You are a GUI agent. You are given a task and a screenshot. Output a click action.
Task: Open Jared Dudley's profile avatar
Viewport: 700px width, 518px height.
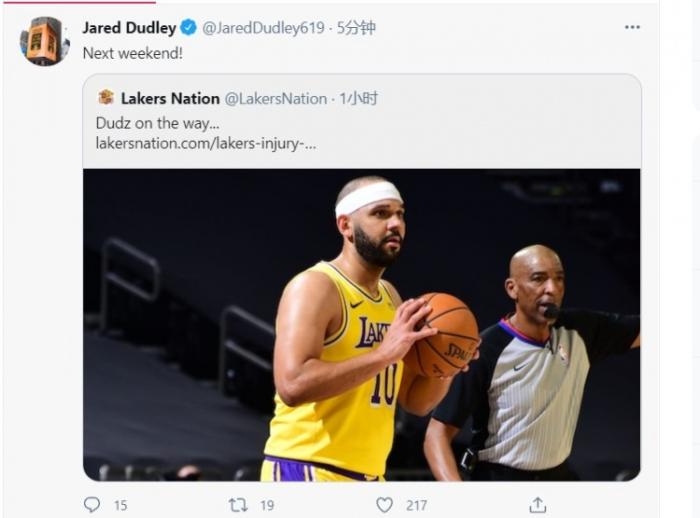click(43, 41)
